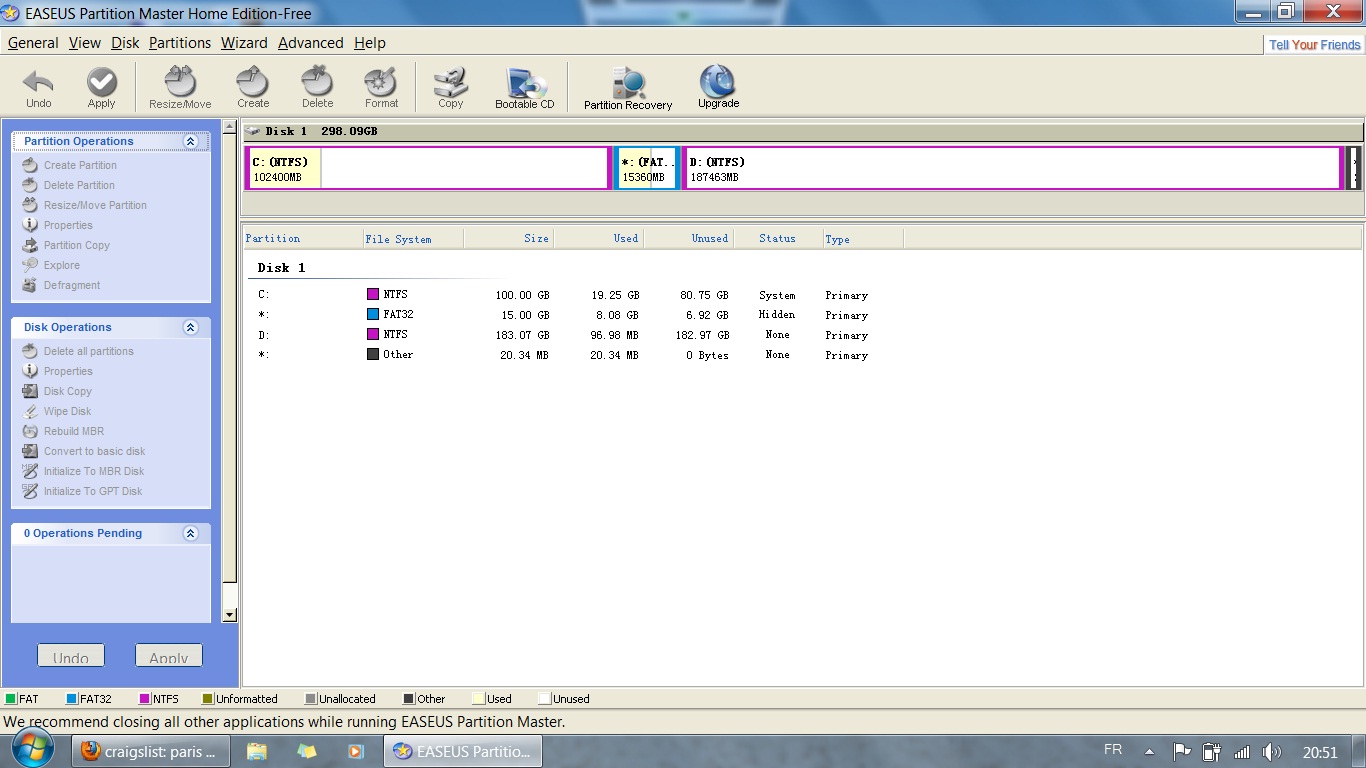Click the Type column header
The width and height of the screenshot is (1366, 768).
[863, 238]
